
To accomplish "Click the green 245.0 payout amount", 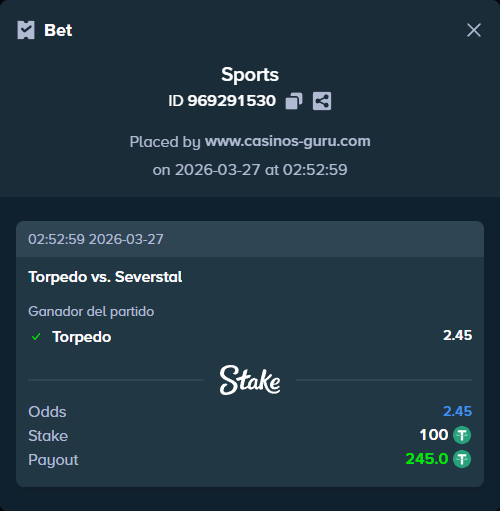I will pos(427,459).
